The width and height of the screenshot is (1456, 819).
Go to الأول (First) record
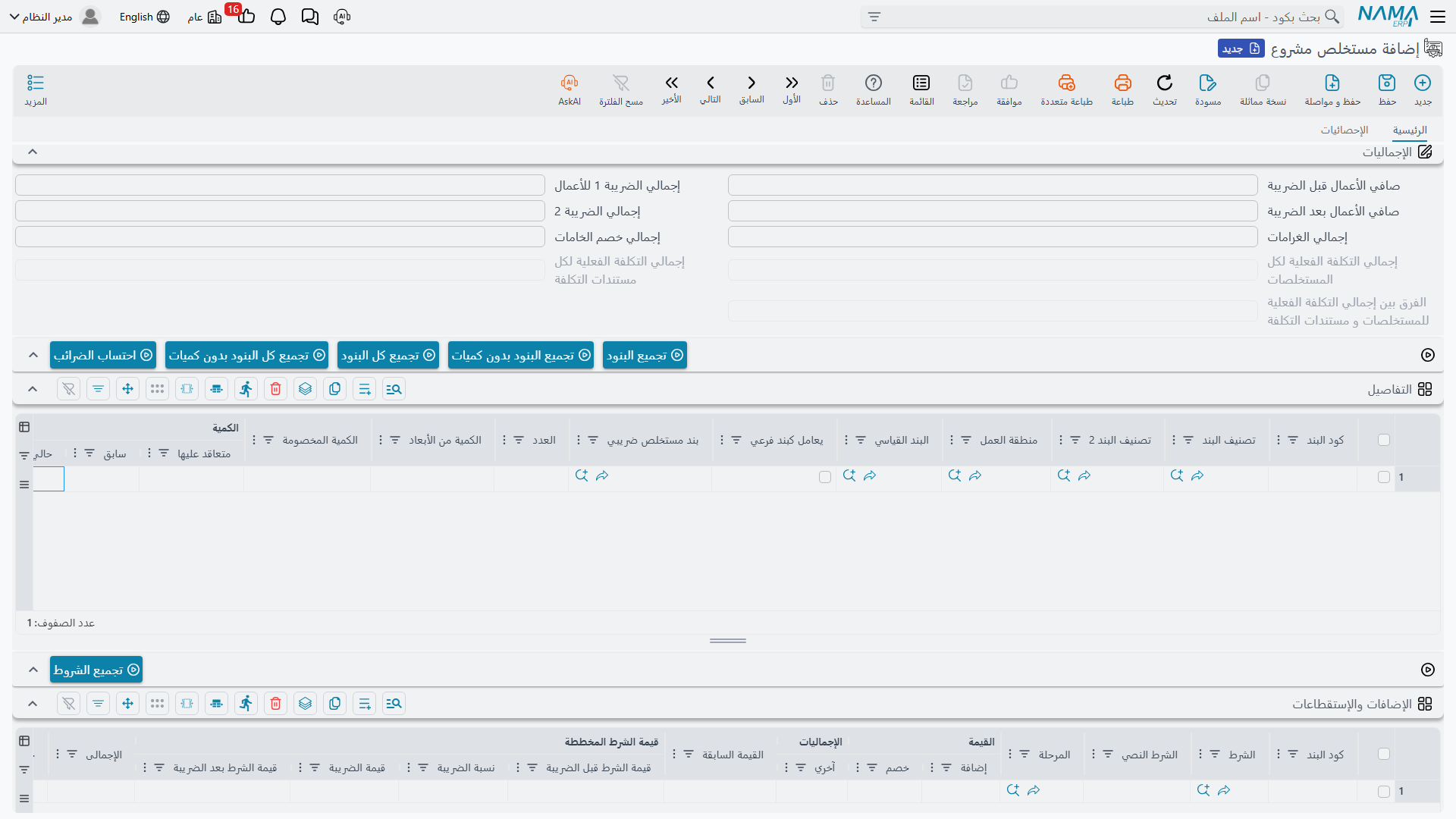(x=792, y=83)
